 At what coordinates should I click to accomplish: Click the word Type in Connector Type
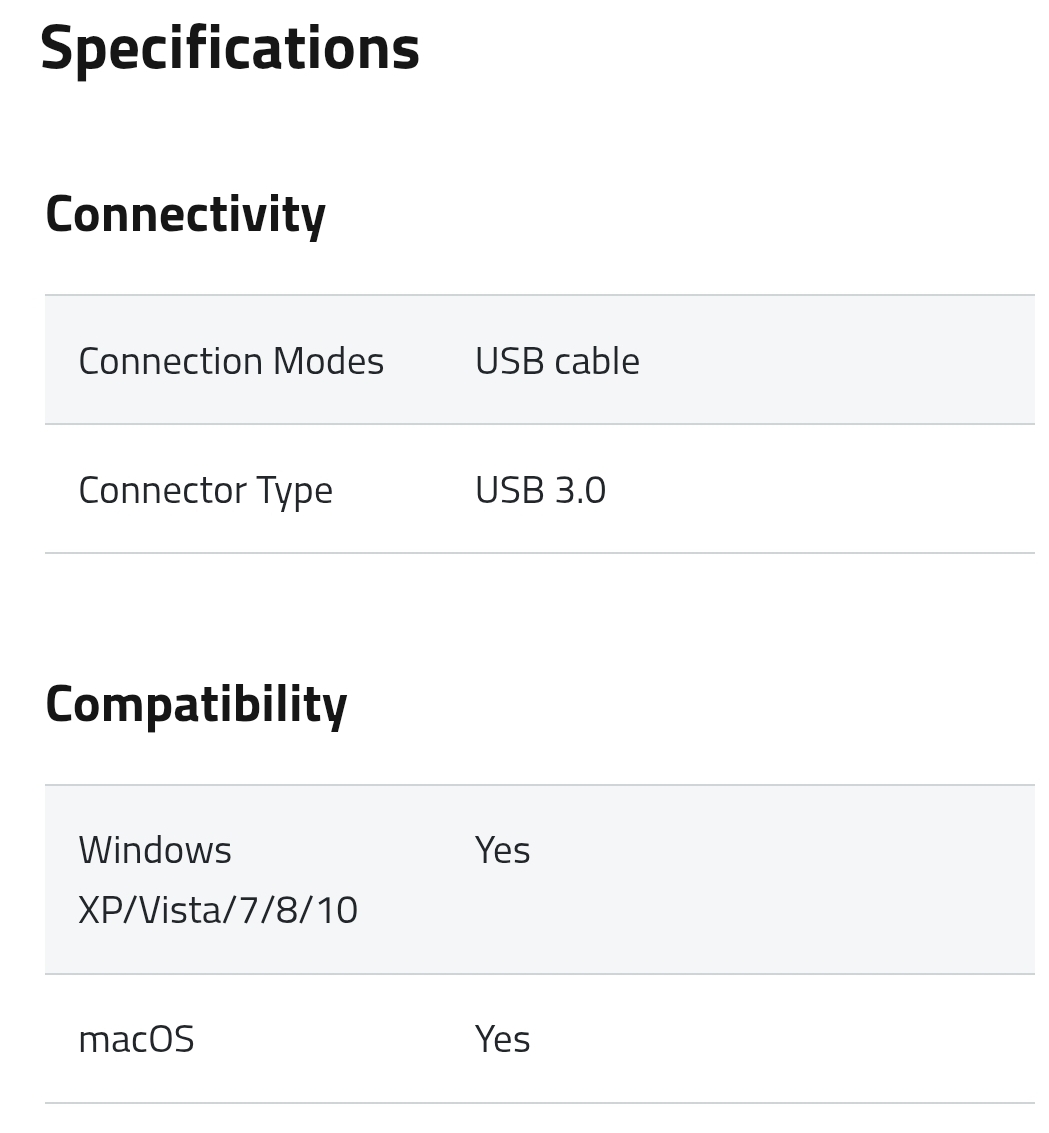coord(294,490)
